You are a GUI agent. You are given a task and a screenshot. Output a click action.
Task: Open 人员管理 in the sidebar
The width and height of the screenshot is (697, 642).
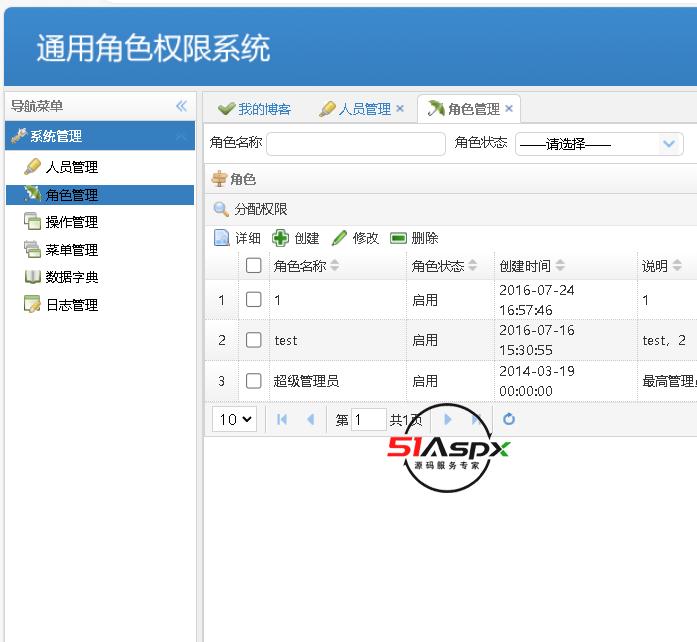[71, 167]
